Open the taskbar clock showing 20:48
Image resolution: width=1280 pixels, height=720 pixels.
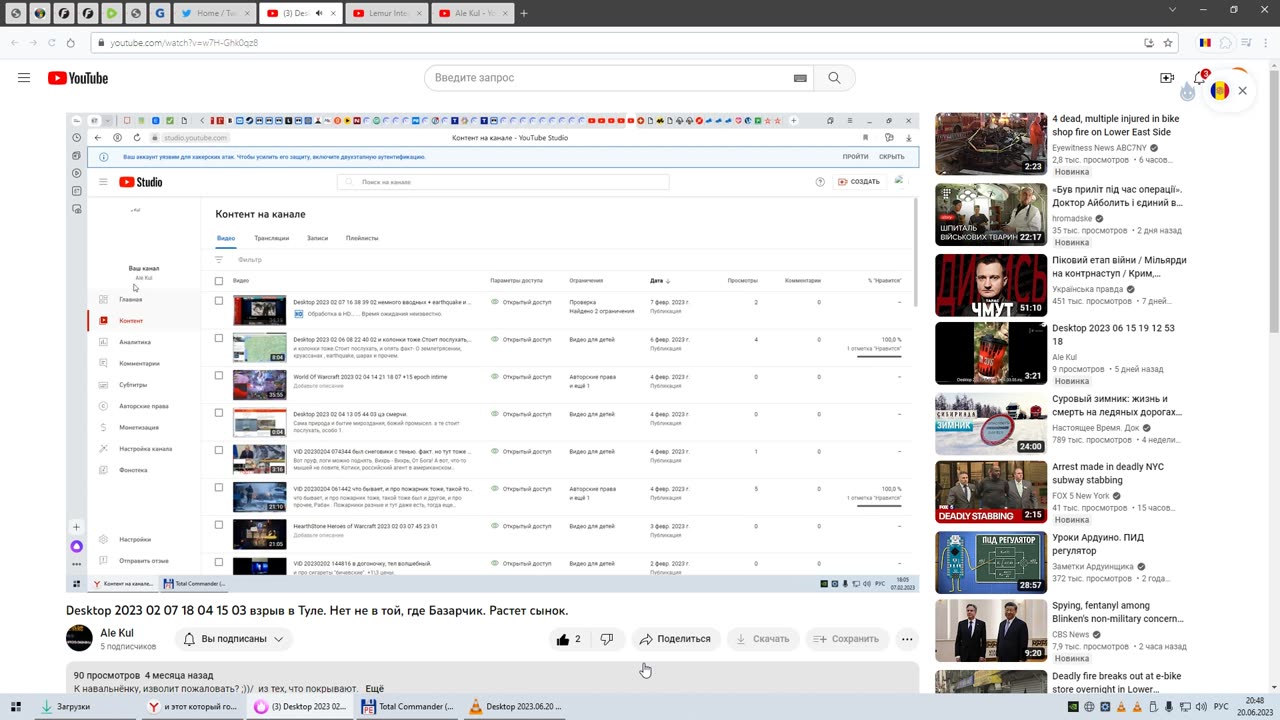(x=1254, y=707)
